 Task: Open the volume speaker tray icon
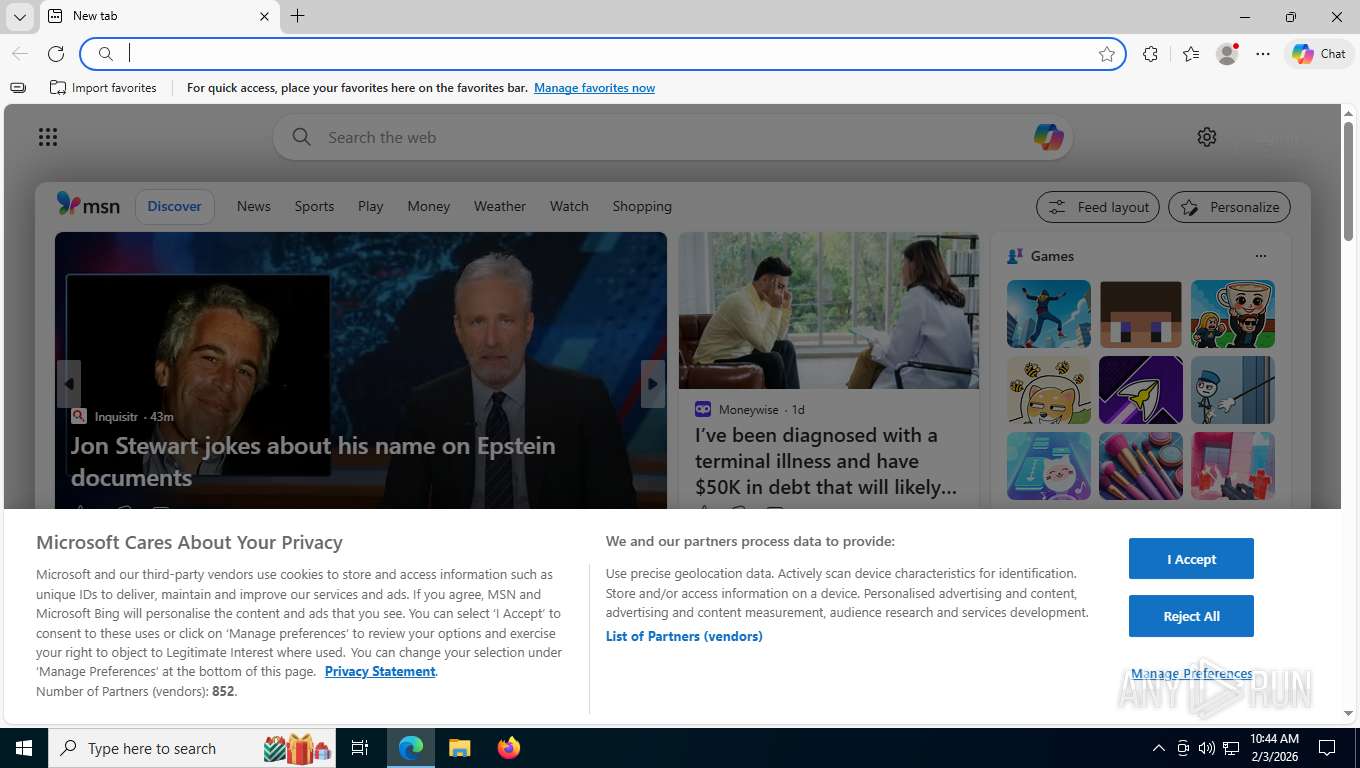click(x=1206, y=748)
